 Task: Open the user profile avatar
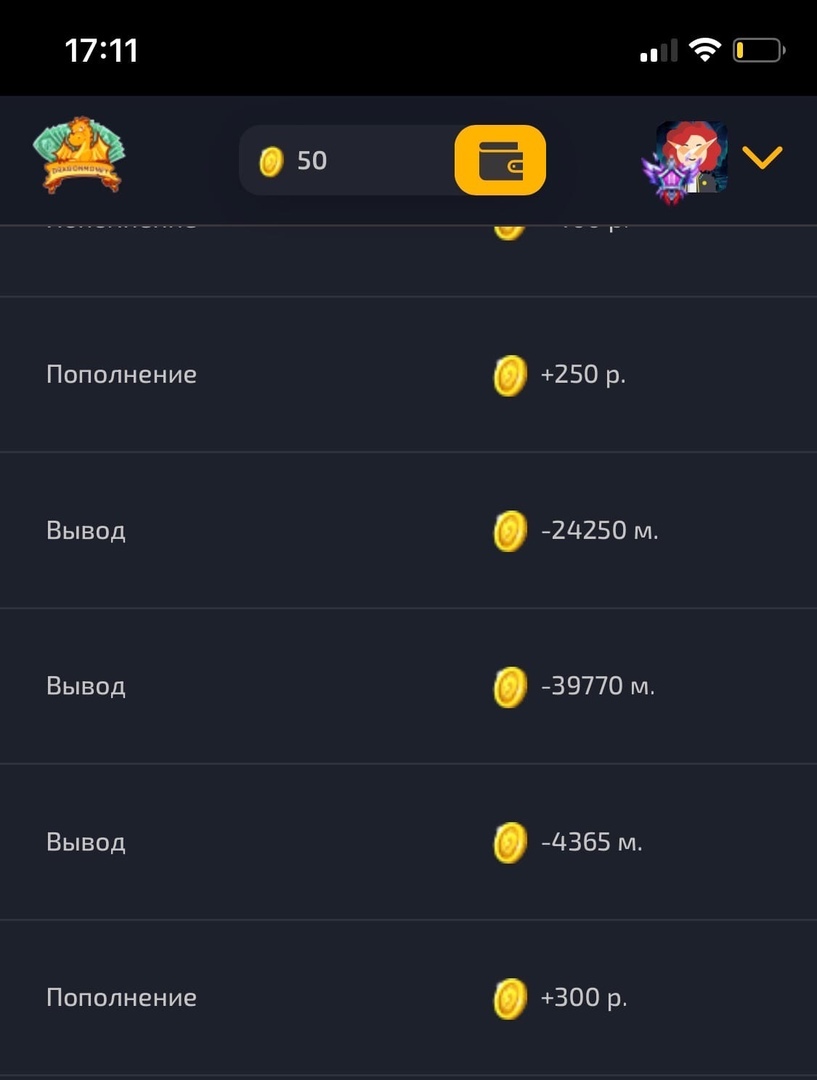686,159
